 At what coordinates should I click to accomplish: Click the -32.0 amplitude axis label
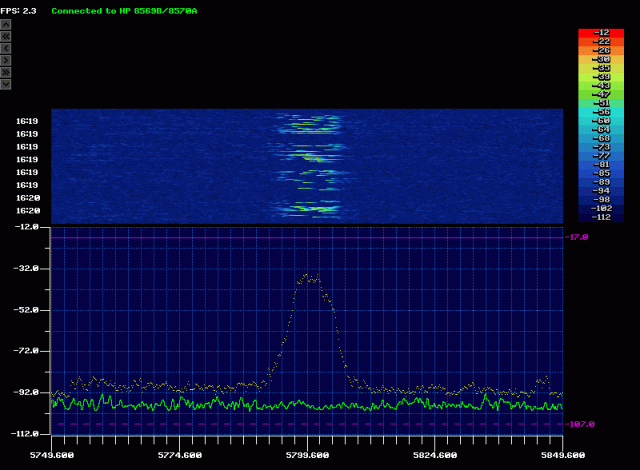[27, 268]
